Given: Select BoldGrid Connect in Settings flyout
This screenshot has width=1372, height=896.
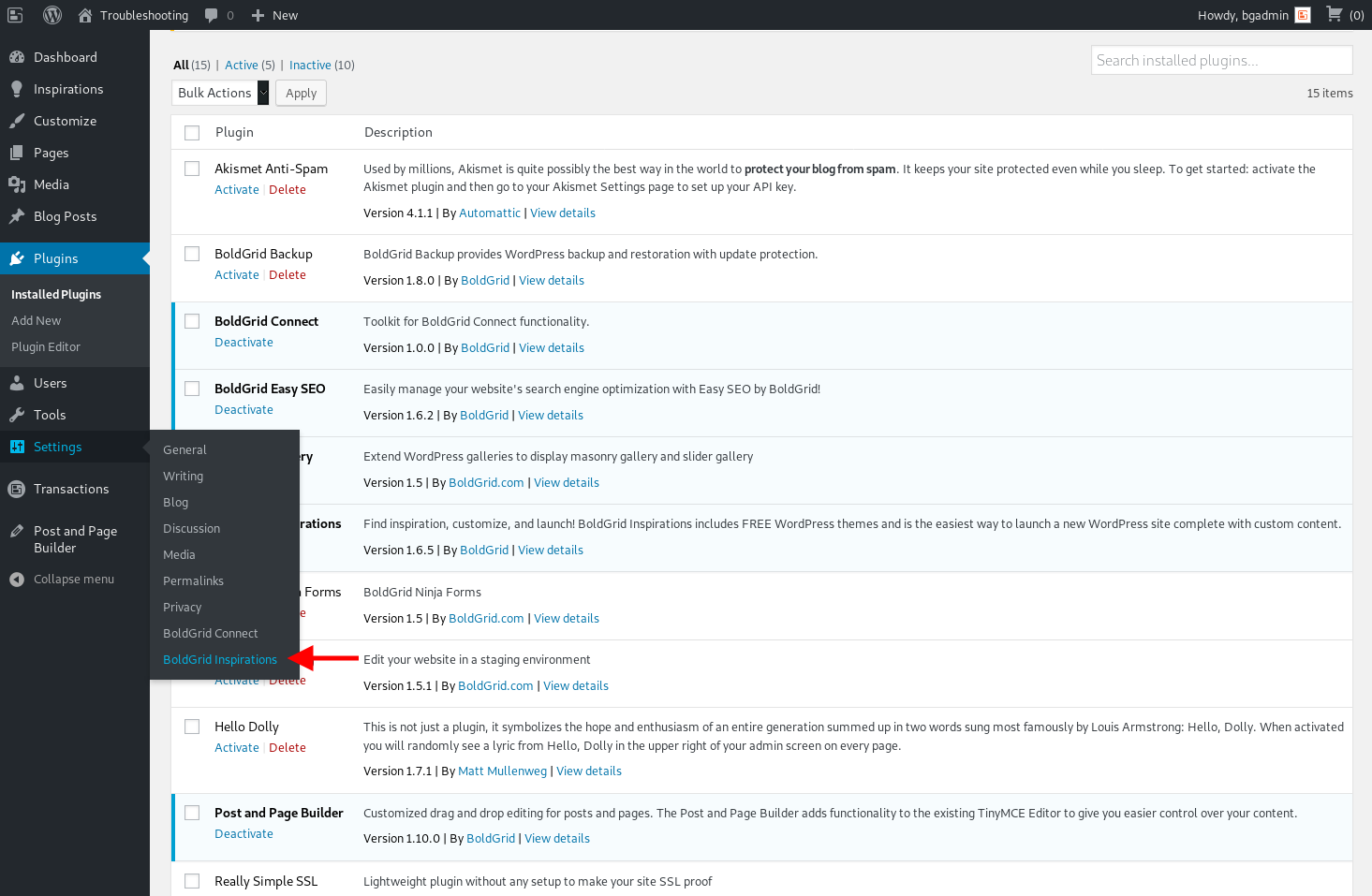Looking at the screenshot, I should [x=210, y=633].
